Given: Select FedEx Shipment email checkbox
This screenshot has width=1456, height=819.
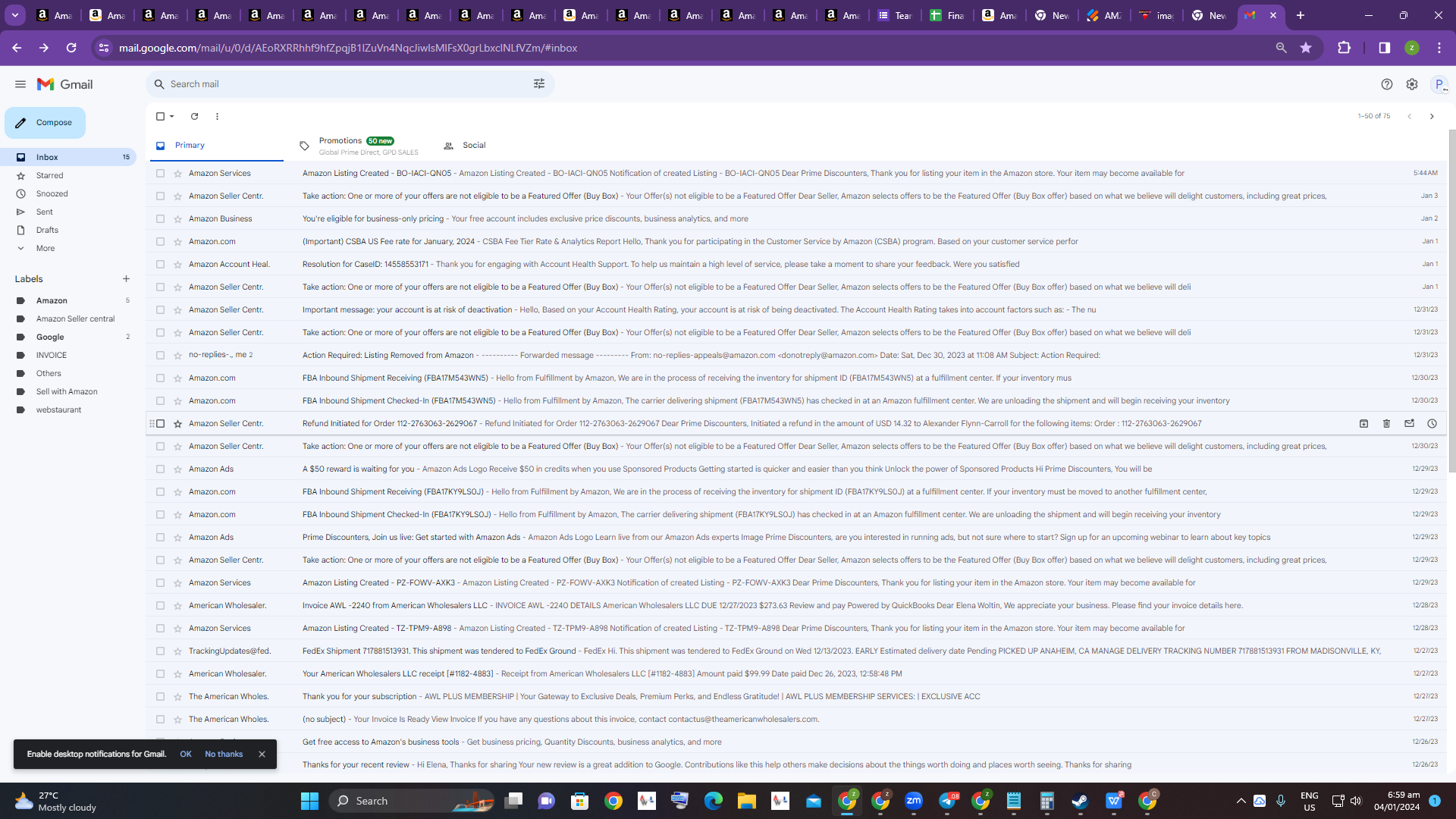Looking at the screenshot, I should pyautogui.click(x=160, y=651).
